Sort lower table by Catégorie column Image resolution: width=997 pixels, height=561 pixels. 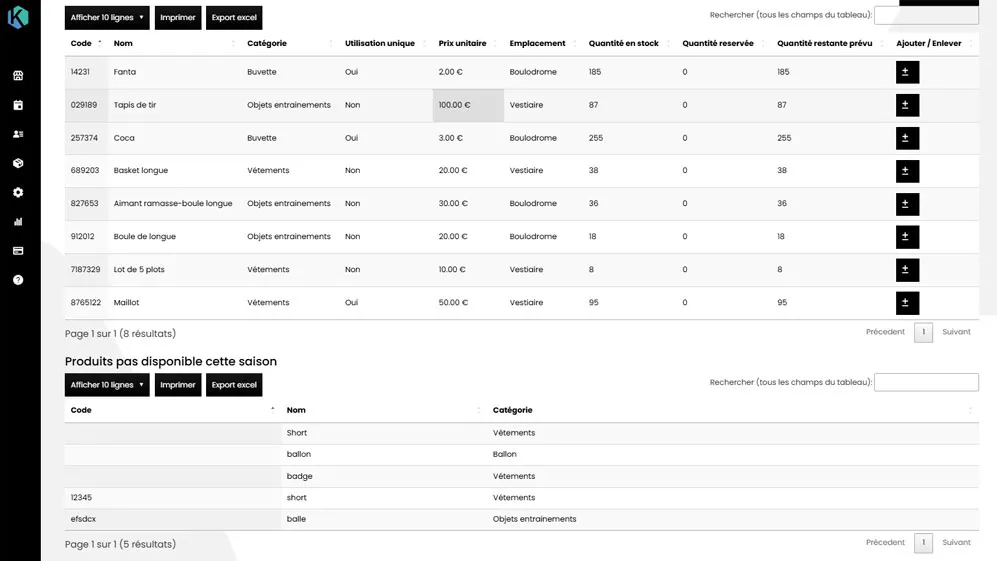pyautogui.click(x=732, y=410)
